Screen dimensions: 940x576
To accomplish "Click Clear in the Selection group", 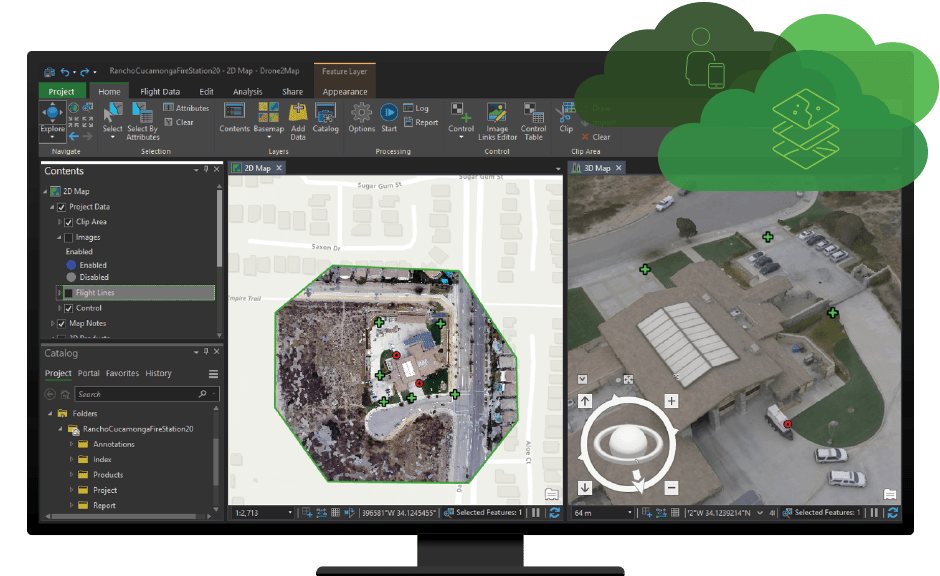I will [x=179, y=122].
